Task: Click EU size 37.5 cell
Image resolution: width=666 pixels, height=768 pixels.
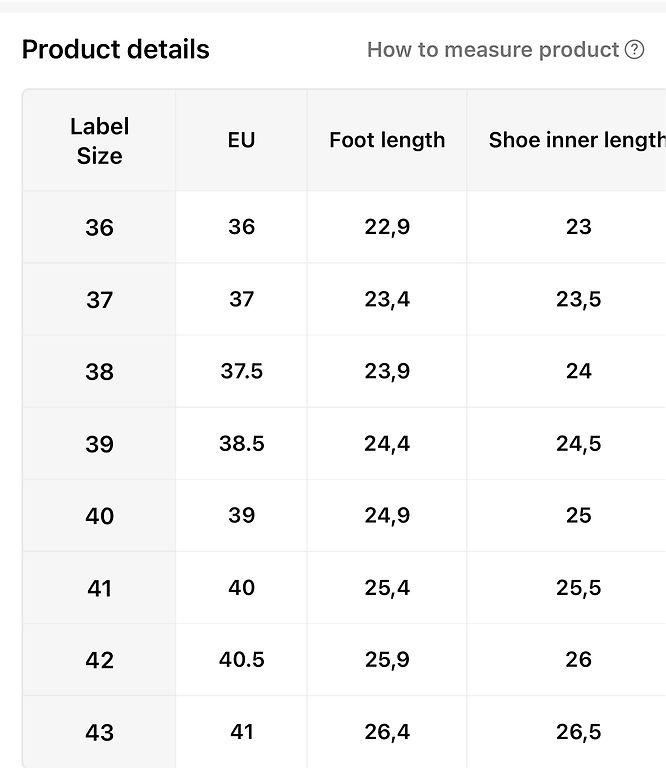Action: (x=241, y=371)
